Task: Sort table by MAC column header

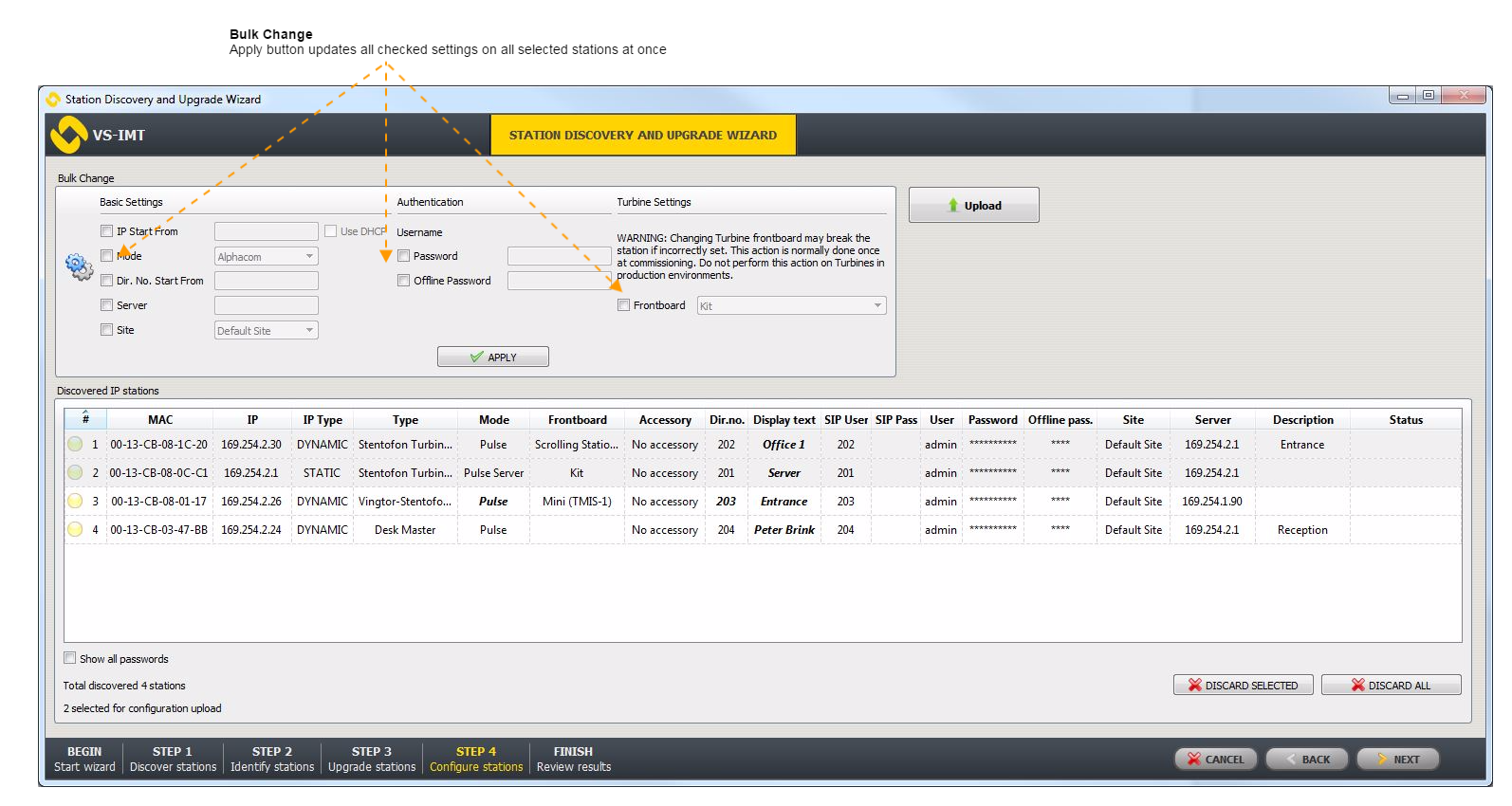Action: pyautogui.click(x=160, y=420)
